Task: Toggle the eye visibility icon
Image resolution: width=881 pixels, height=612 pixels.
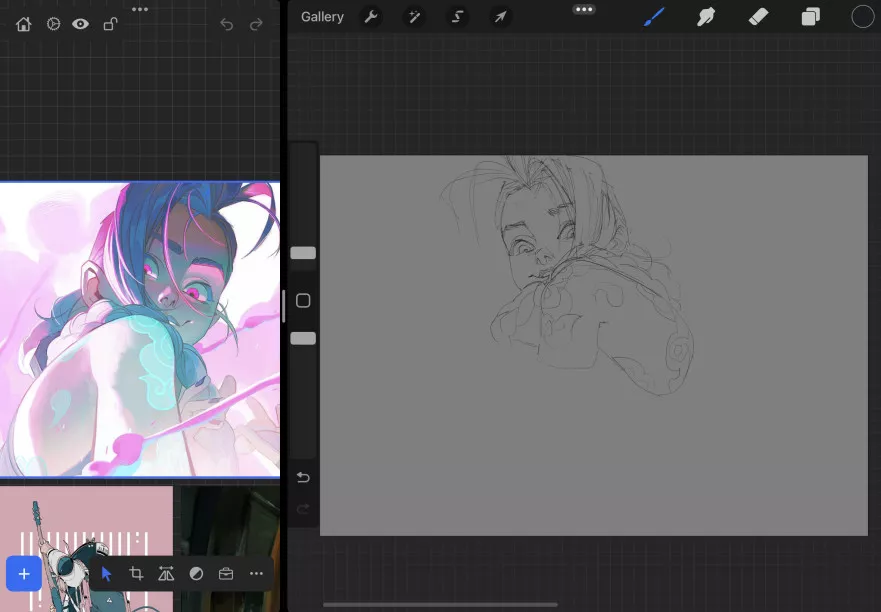Action: coord(81,24)
